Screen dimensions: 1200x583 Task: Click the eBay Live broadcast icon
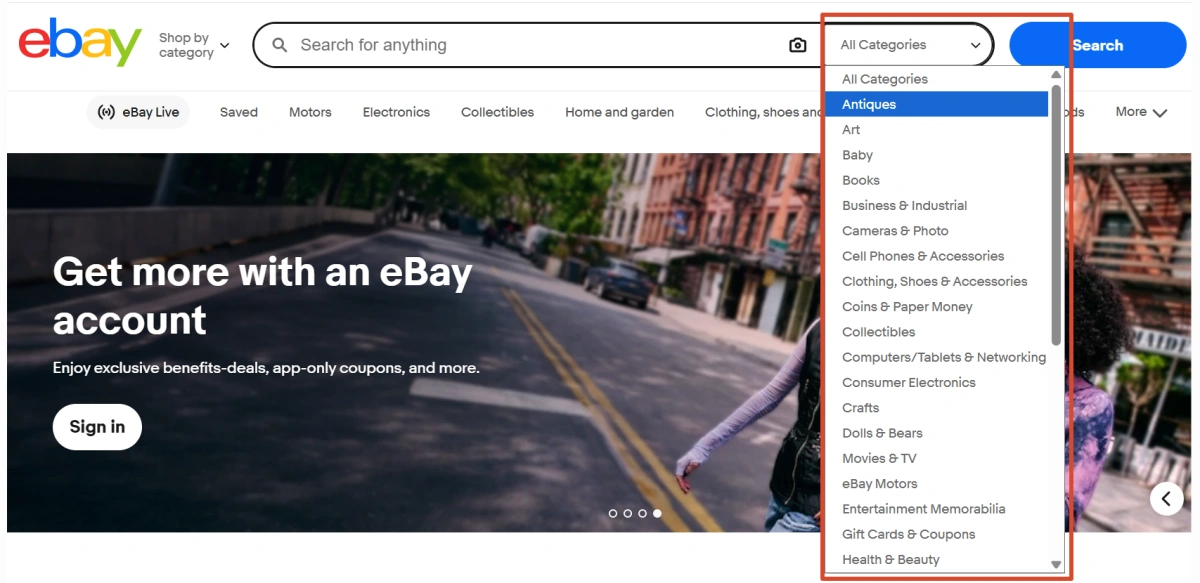pos(106,112)
